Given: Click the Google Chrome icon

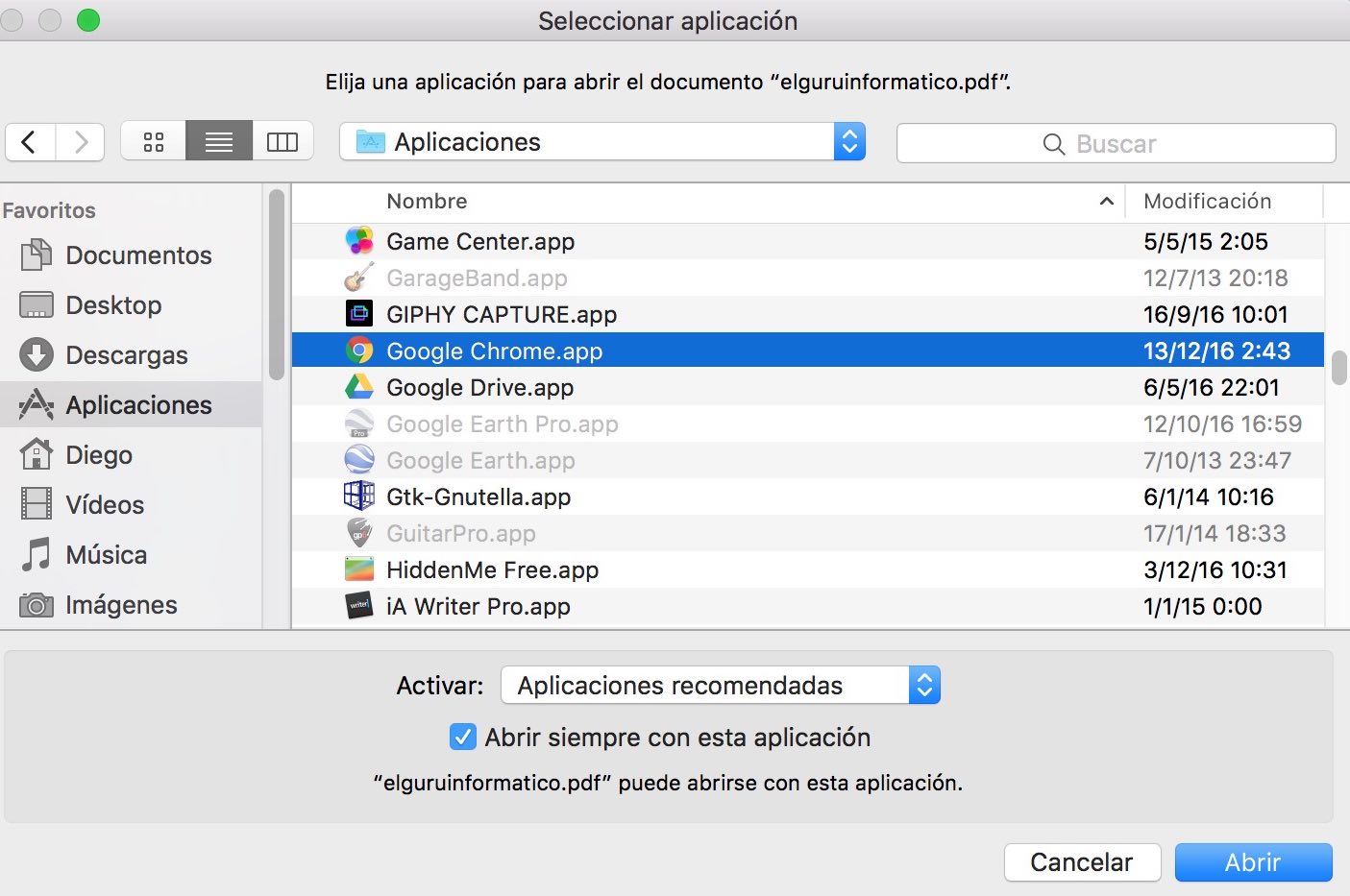Looking at the screenshot, I should (359, 351).
